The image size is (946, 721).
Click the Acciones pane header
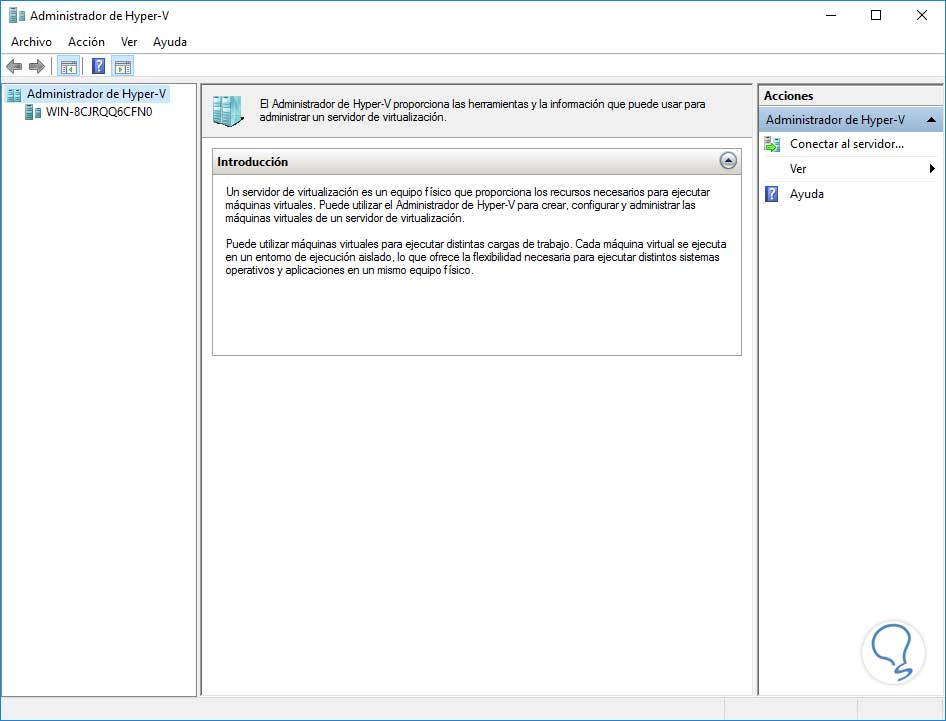[x=850, y=95]
